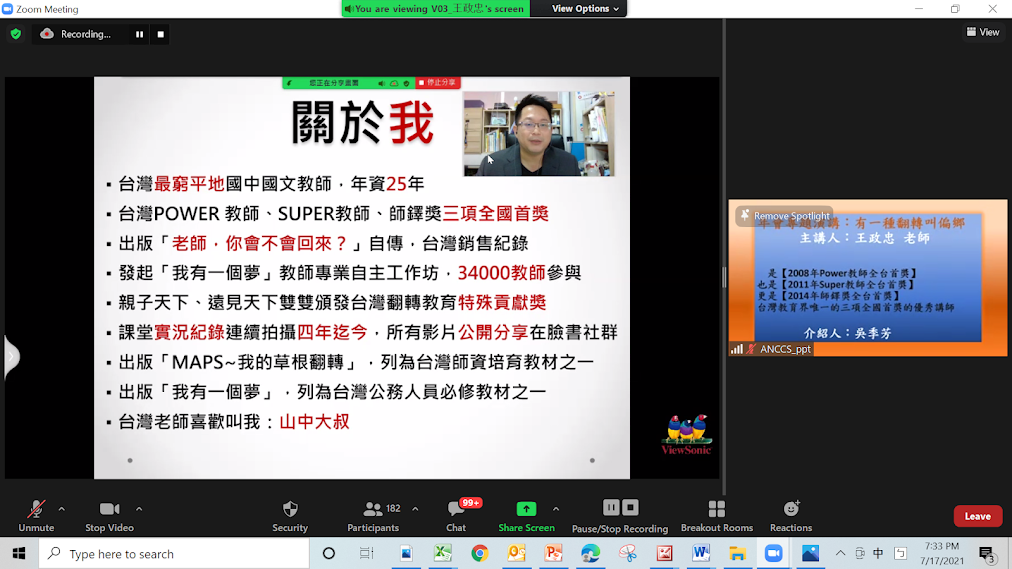Open Word from the taskbar
Viewport: 1012px width, 569px height.
[701, 554]
